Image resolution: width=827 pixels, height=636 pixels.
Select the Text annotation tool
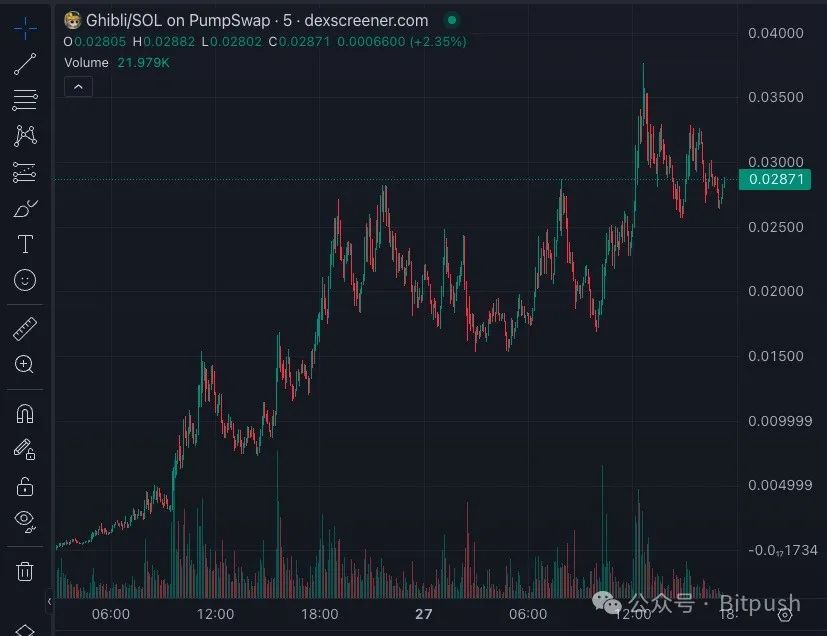coord(25,244)
